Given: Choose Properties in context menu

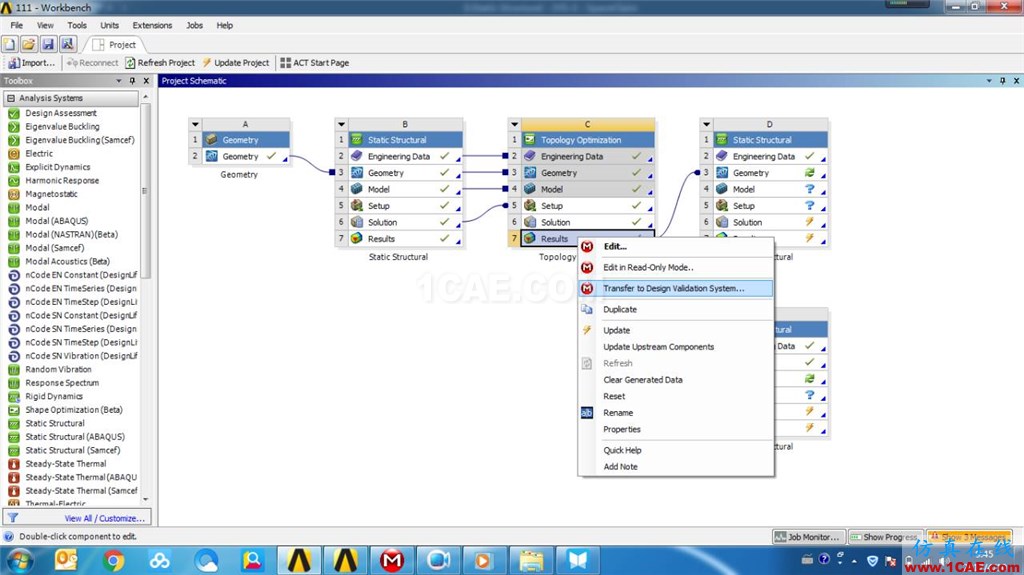Looking at the screenshot, I should pos(675,429).
